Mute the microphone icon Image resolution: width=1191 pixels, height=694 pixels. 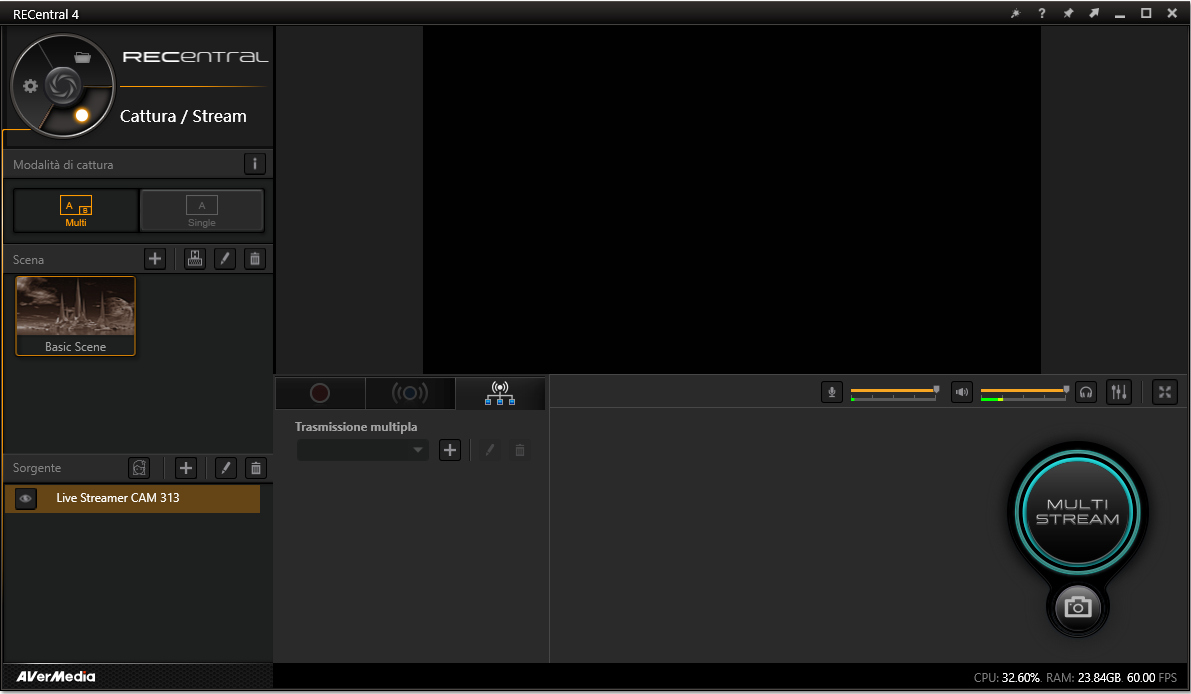[x=832, y=392]
